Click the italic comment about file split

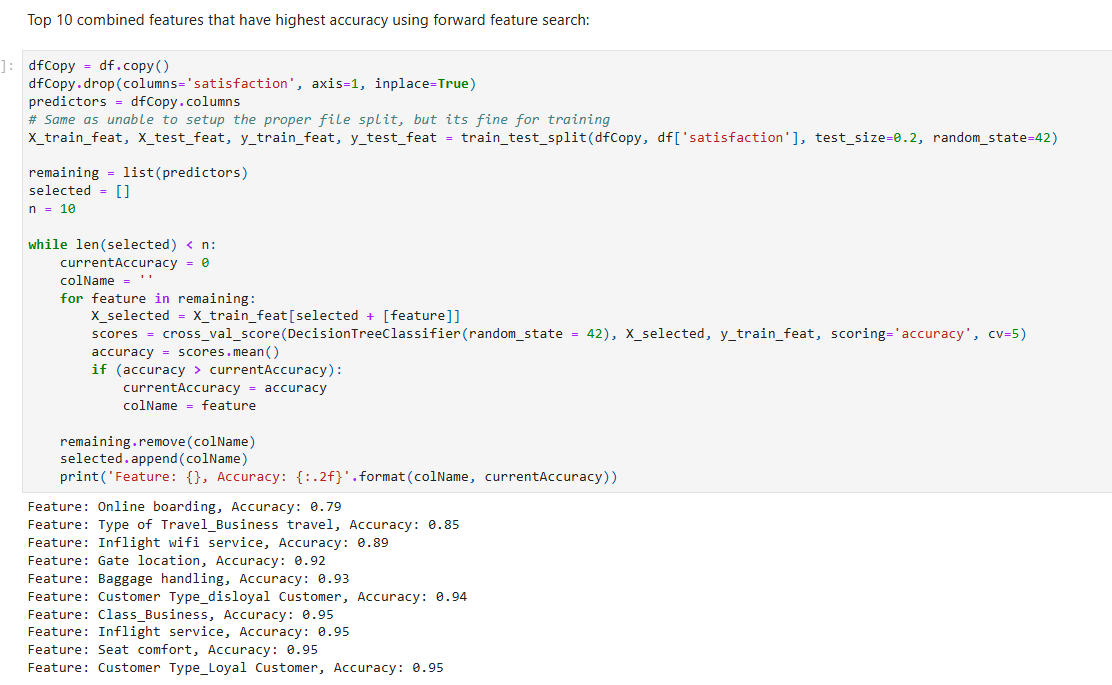[x=319, y=119]
